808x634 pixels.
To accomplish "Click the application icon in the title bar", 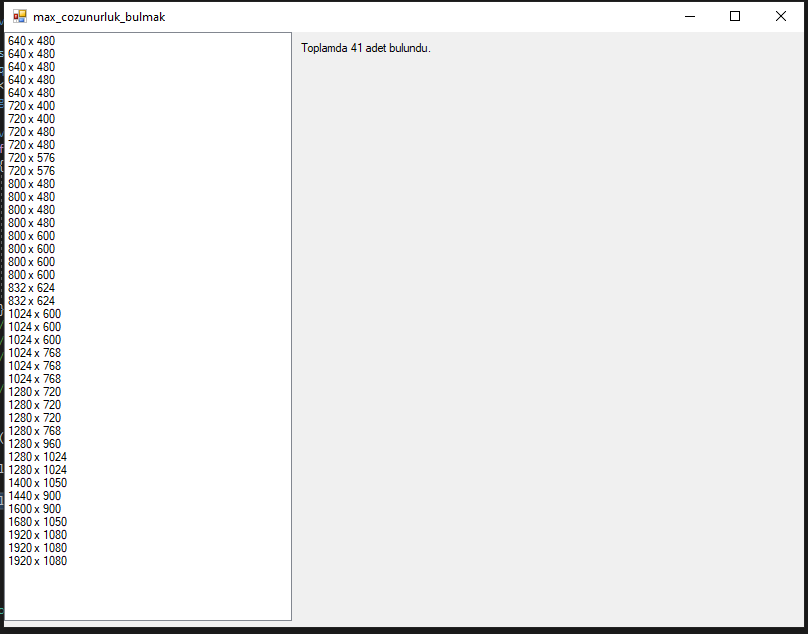I will click(x=19, y=17).
